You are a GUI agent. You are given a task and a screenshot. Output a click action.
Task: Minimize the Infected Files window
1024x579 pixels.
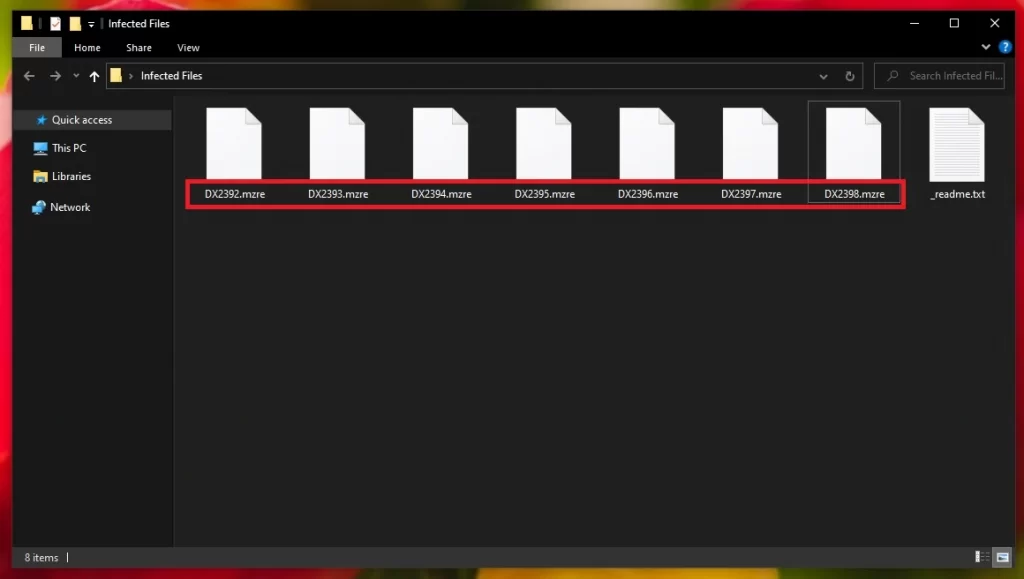(x=914, y=23)
